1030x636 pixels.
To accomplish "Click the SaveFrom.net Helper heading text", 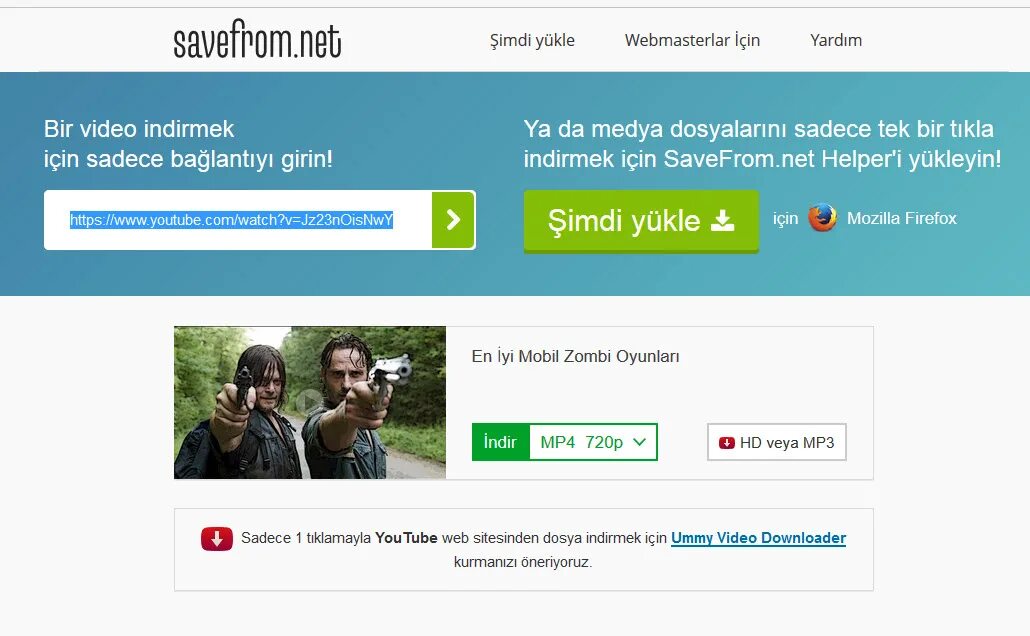I will 762,144.
